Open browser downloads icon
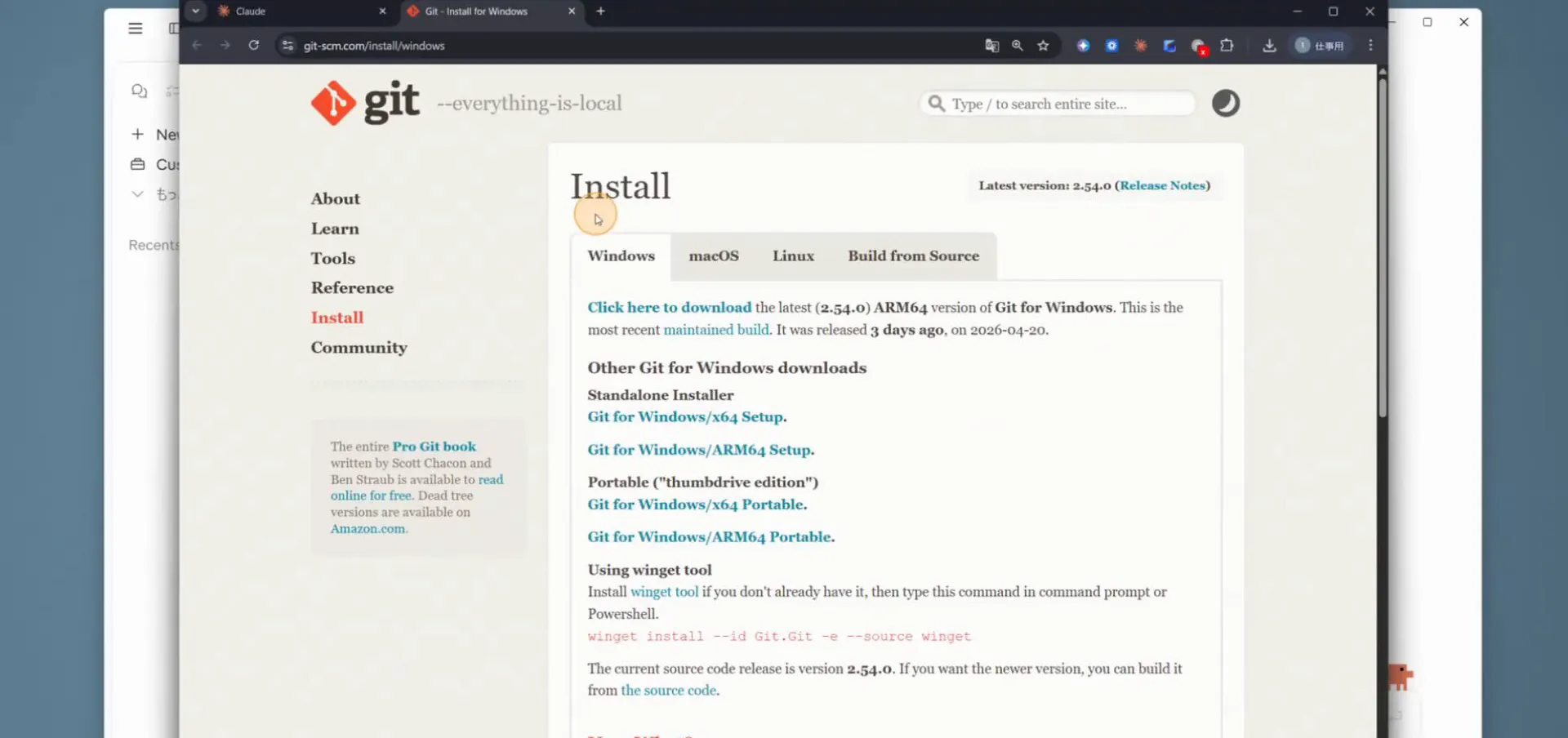Image resolution: width=1568 pixels, height=738 pixels. 1269,46
